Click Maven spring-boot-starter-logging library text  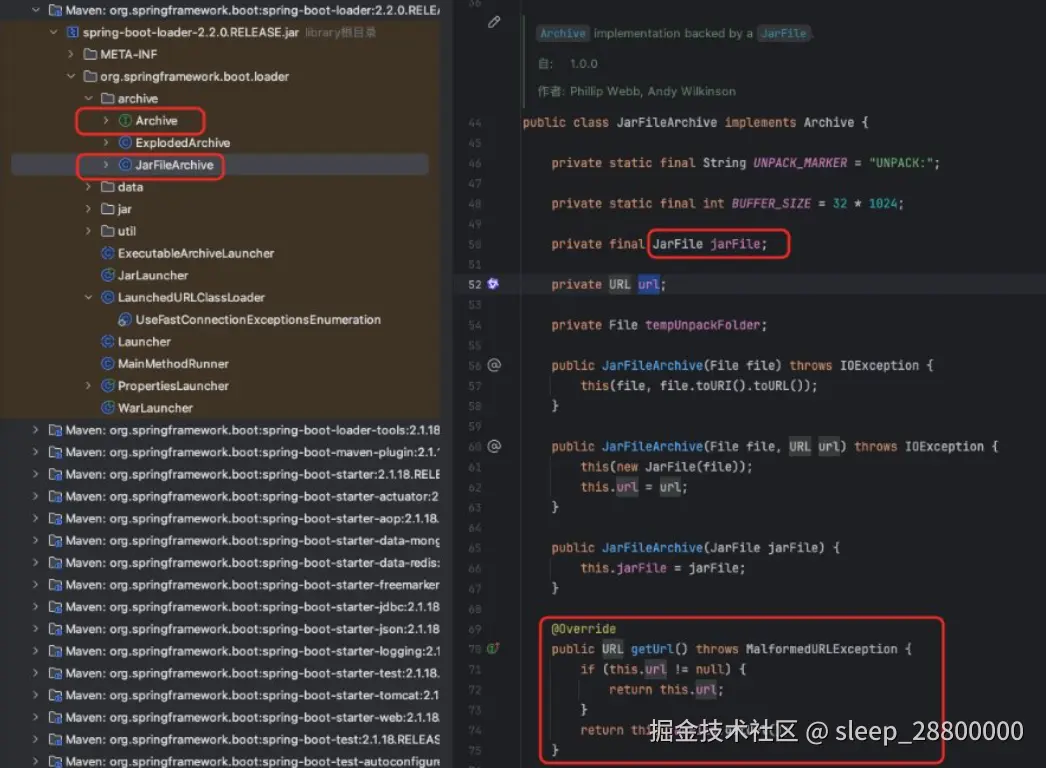[252, 651]
